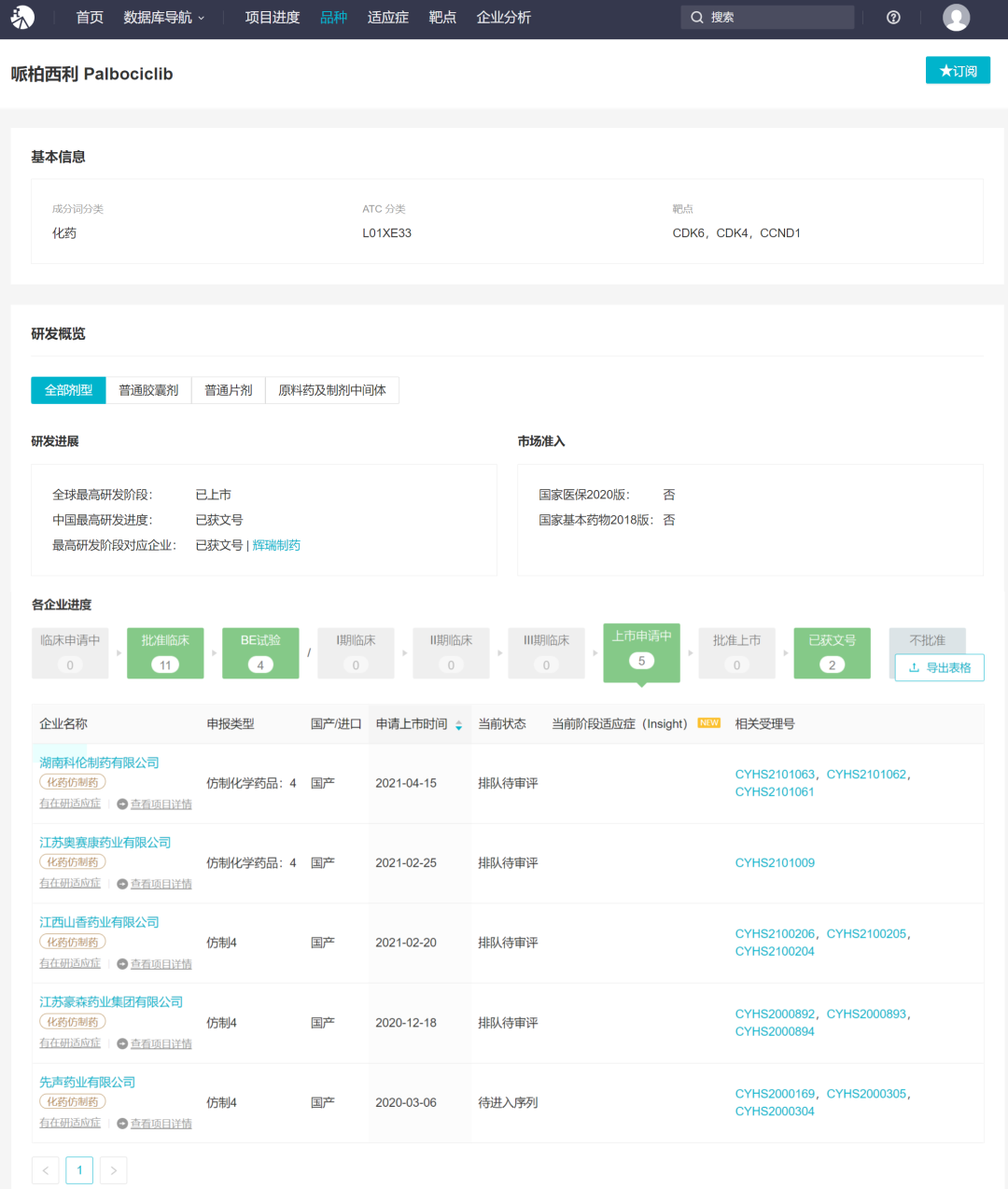Select the 已获文号 stage with 2
The width and height of the screenshot is (1008, 1189).
(x=832, y=652)
